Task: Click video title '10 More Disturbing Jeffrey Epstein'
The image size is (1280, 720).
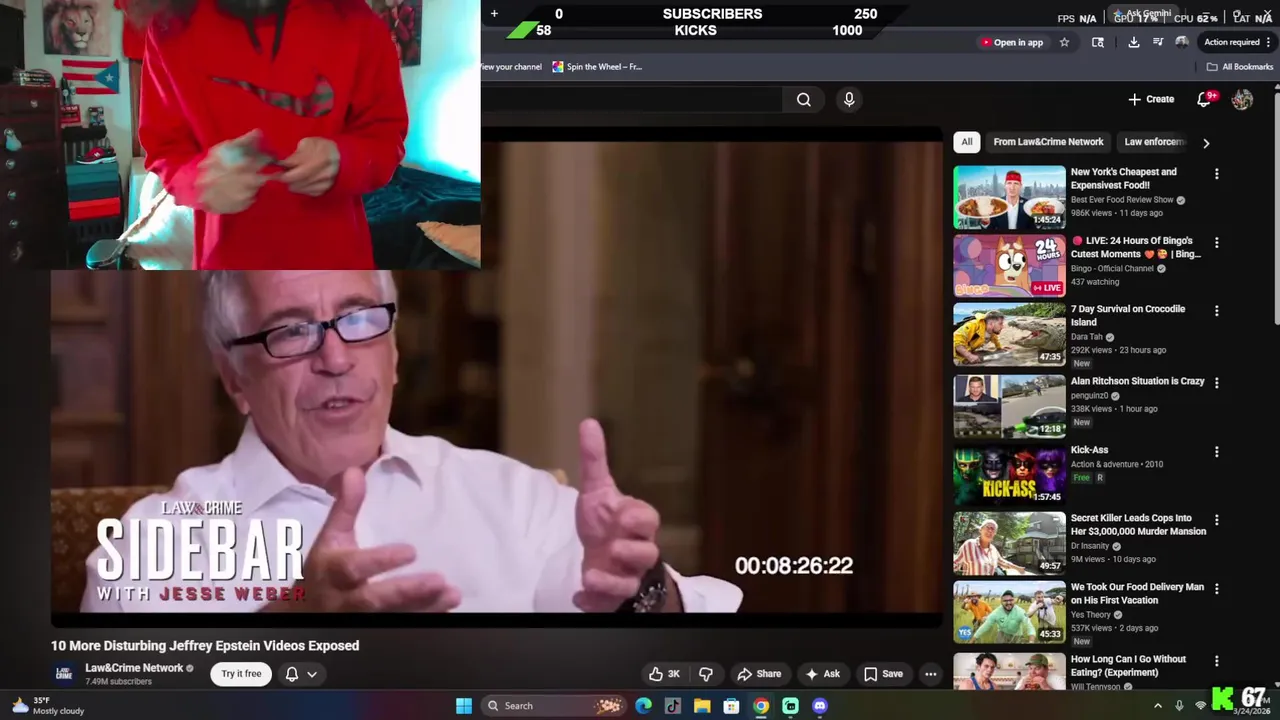Action: [x=205, y=646]
